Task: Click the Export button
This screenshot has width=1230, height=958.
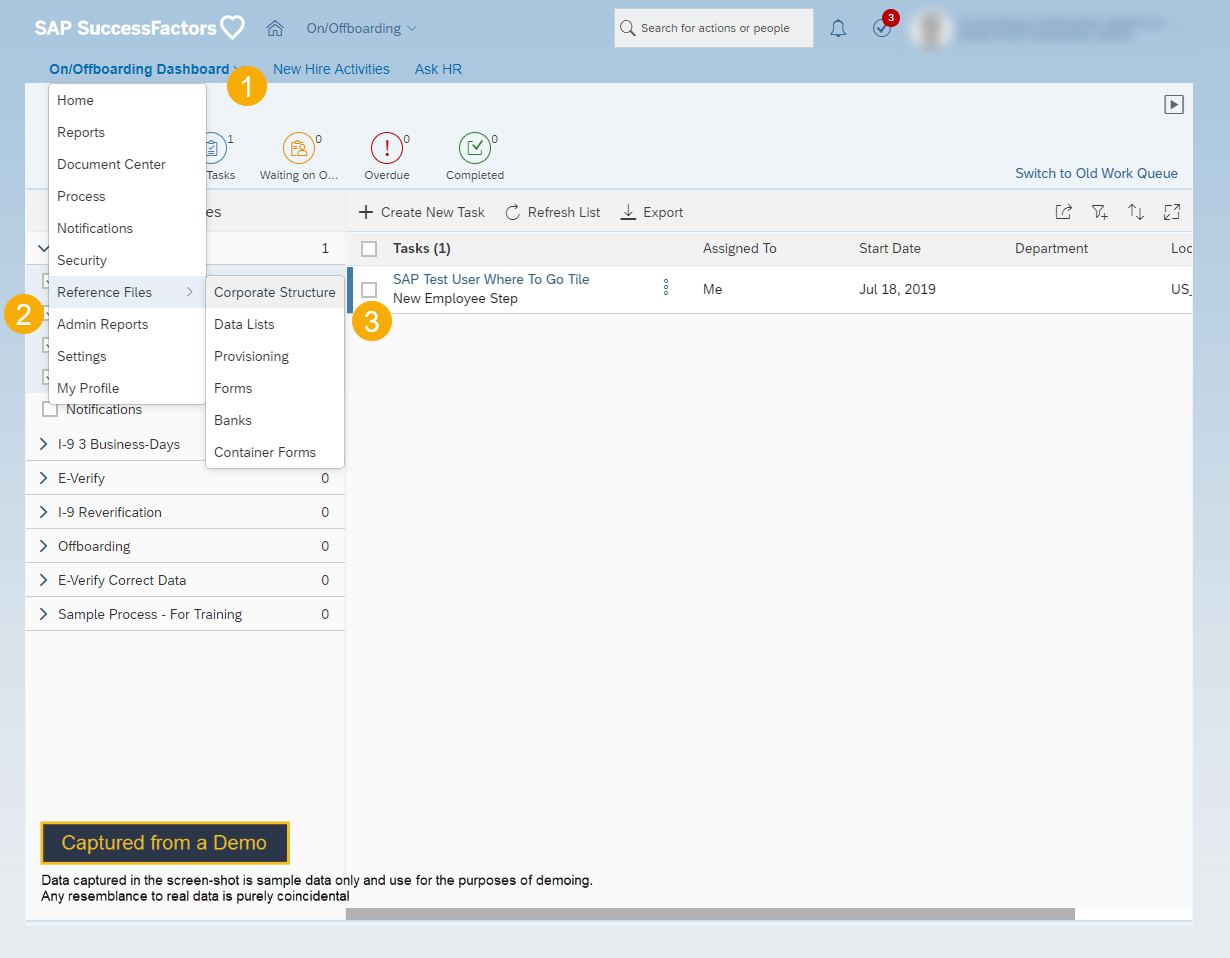Action: pos(652,212)
